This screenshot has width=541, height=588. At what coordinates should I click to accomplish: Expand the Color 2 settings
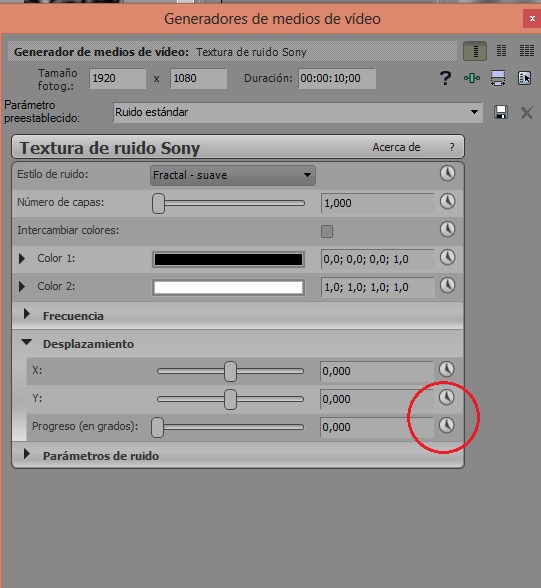click(x=22, y=286)
